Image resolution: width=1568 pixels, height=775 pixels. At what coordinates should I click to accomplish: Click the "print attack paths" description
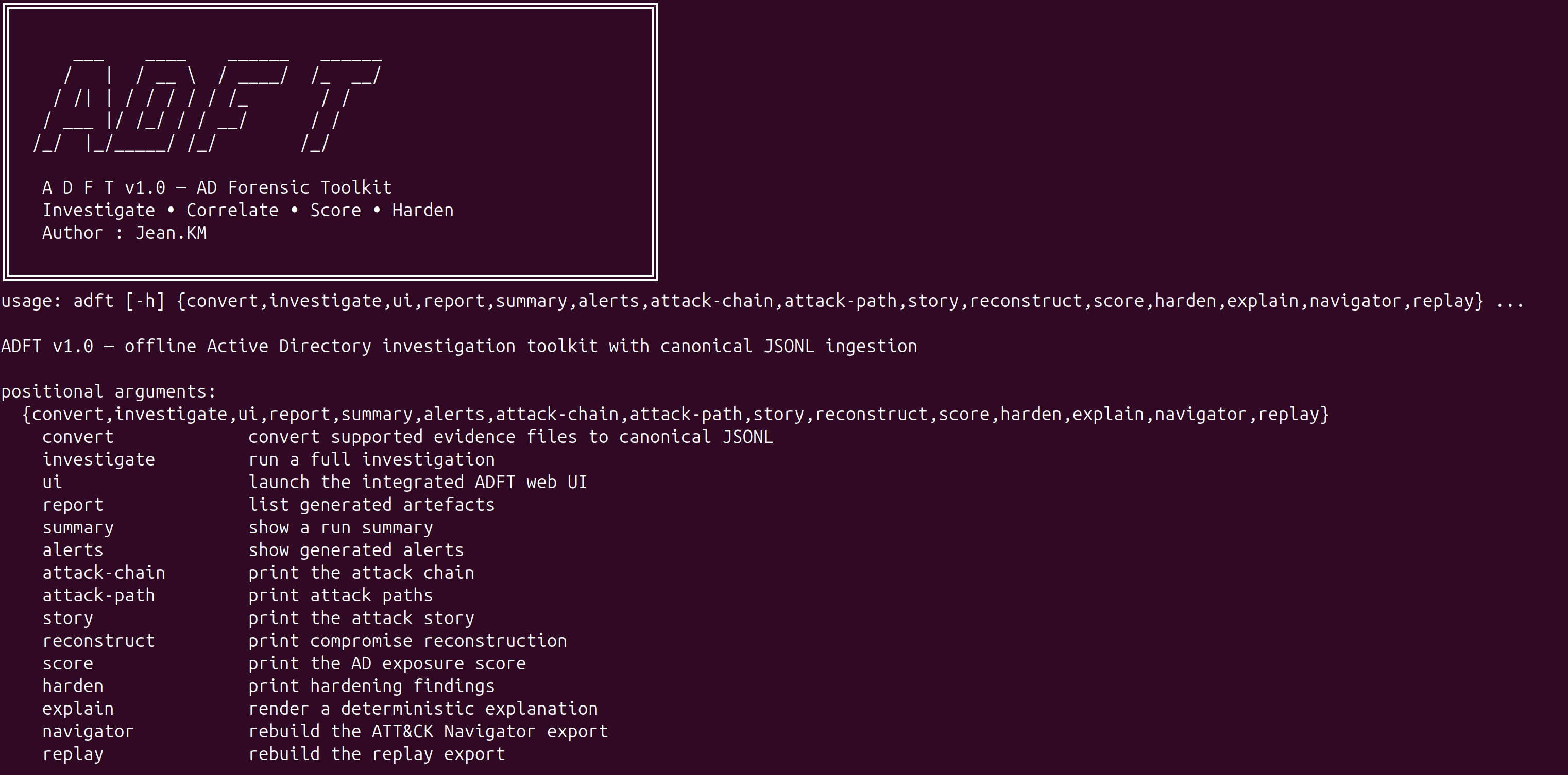point(340,596)
